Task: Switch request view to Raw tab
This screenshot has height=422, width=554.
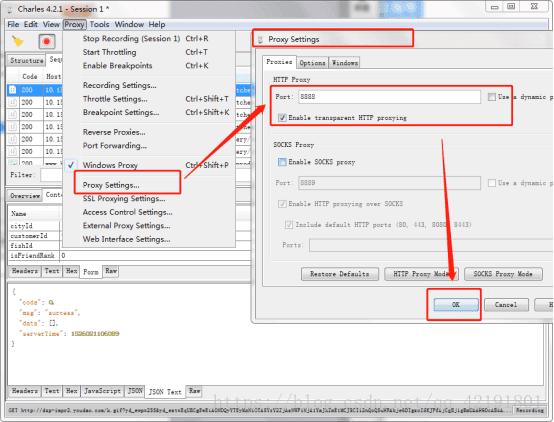Action: click(111, 271)
